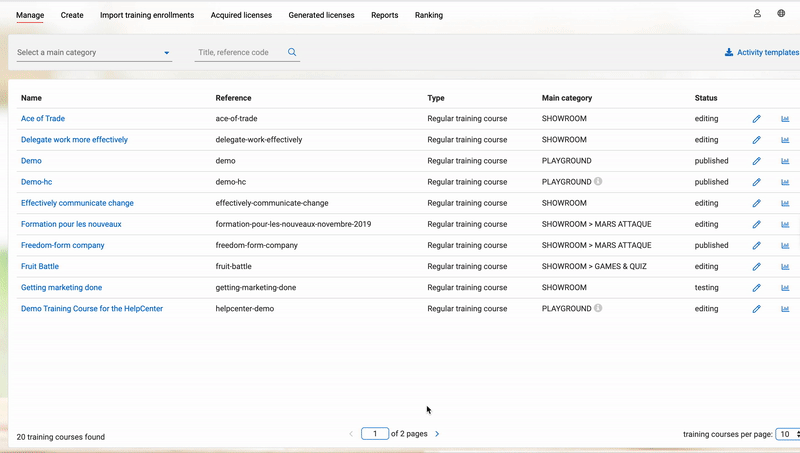The width and height of the screenshot is (800, 453).
Task: Edit the Fruit Battle course
Action: click(756, 267)
